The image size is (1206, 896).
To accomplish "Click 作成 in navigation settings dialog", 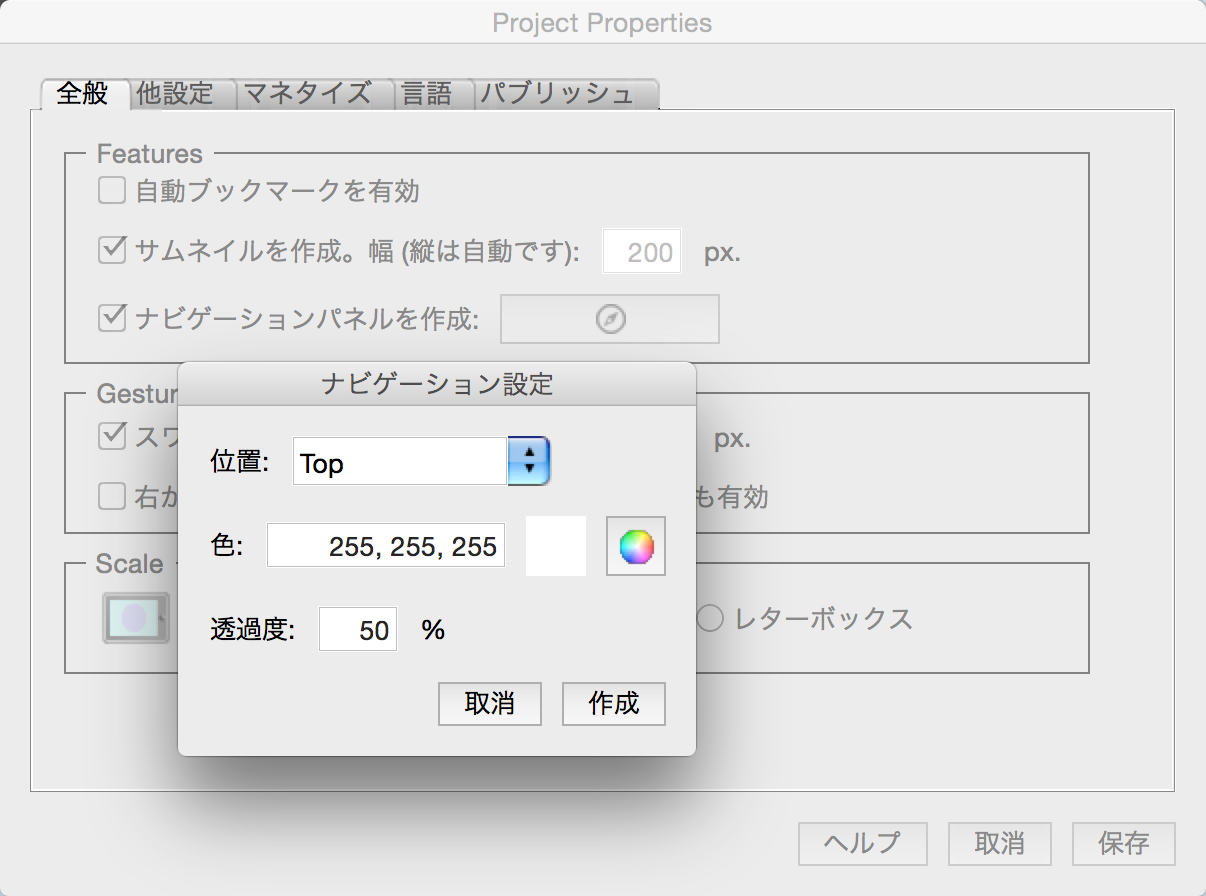I will point(614,704).
